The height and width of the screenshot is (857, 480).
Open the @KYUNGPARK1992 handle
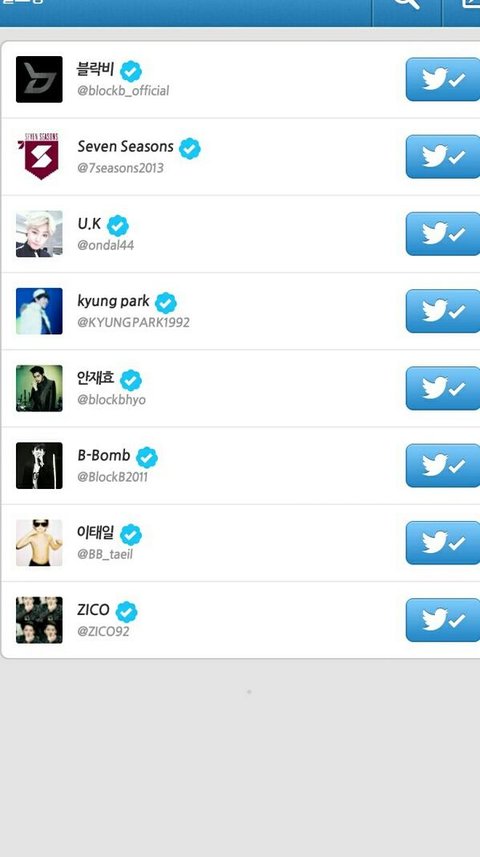pos(133,322)
